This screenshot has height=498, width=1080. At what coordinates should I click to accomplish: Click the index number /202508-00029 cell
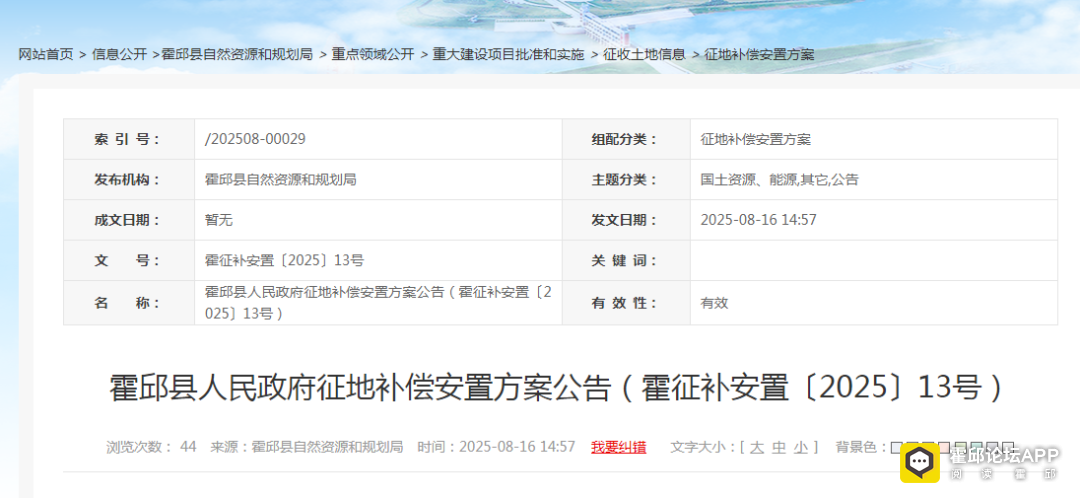coord(255,139)
